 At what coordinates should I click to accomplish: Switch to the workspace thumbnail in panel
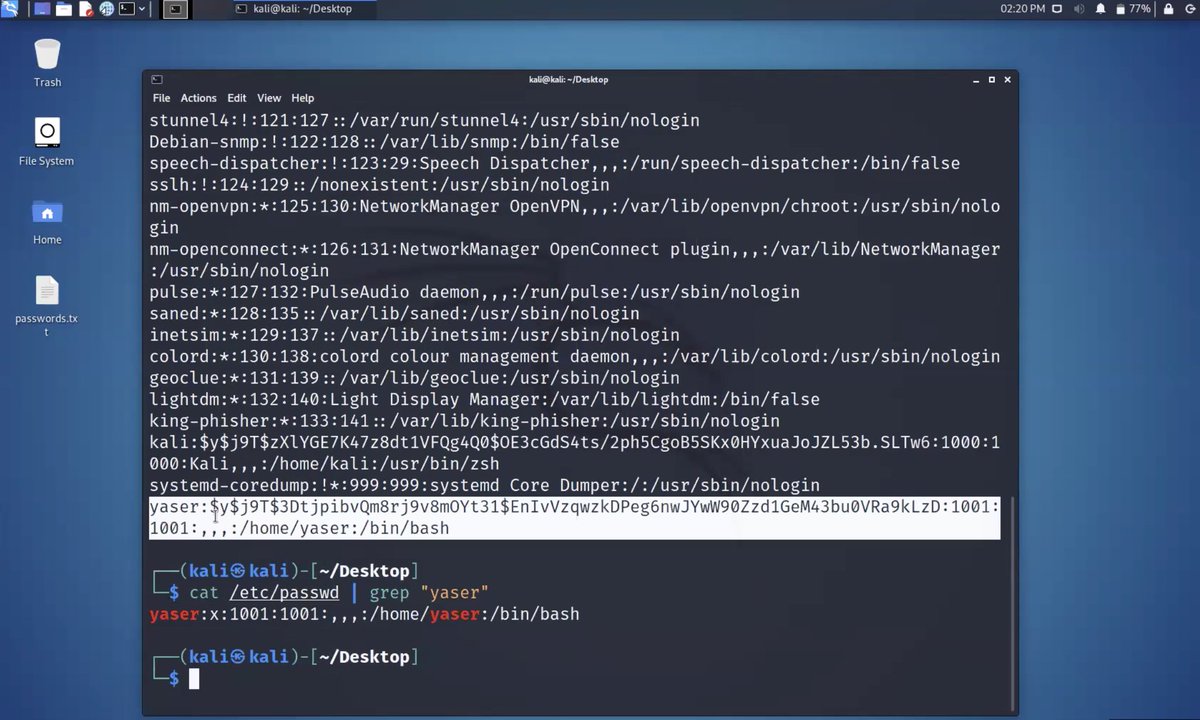click(x=175, y=9)
